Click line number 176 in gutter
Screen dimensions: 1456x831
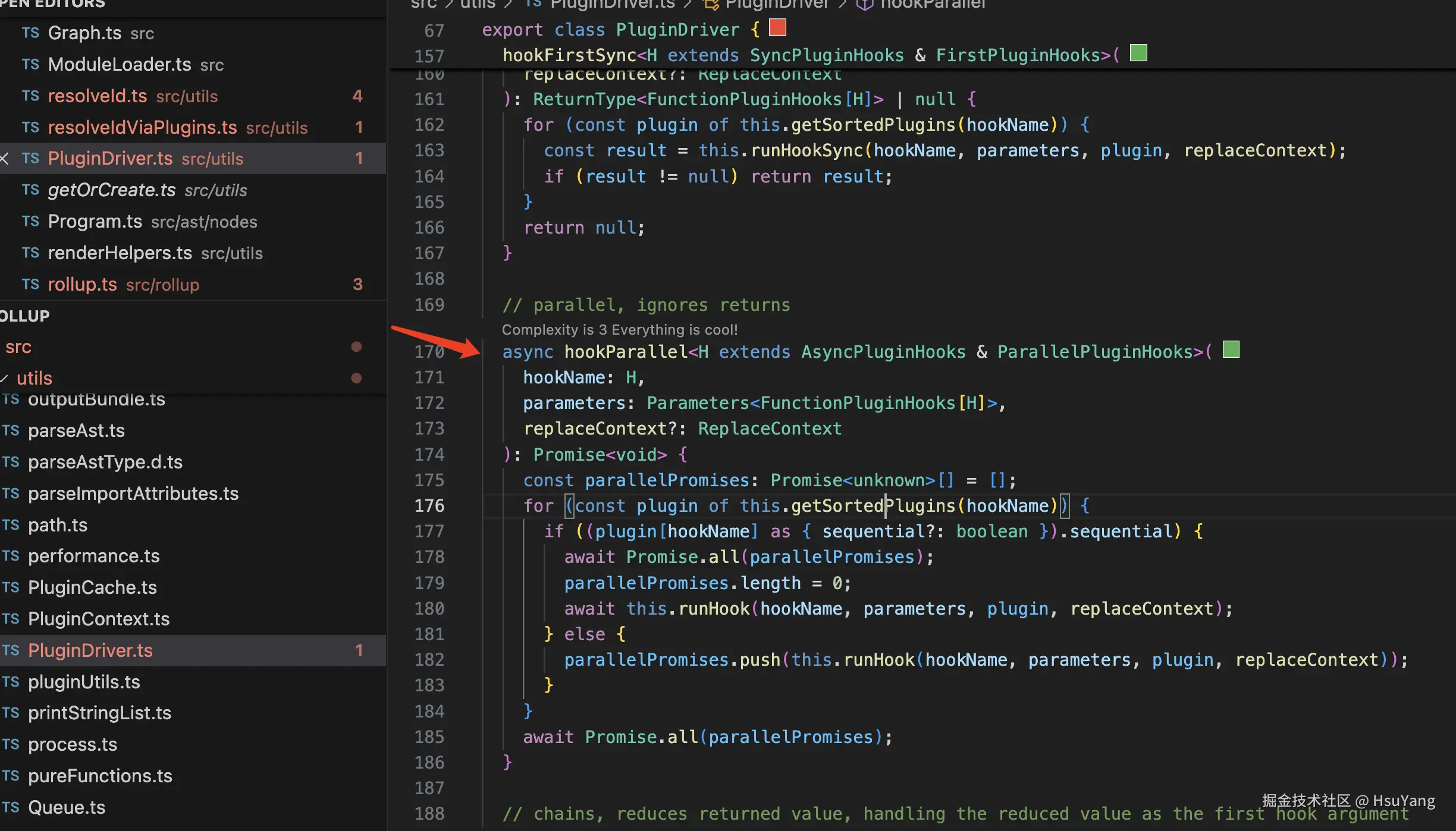click(x=429, y=506)
